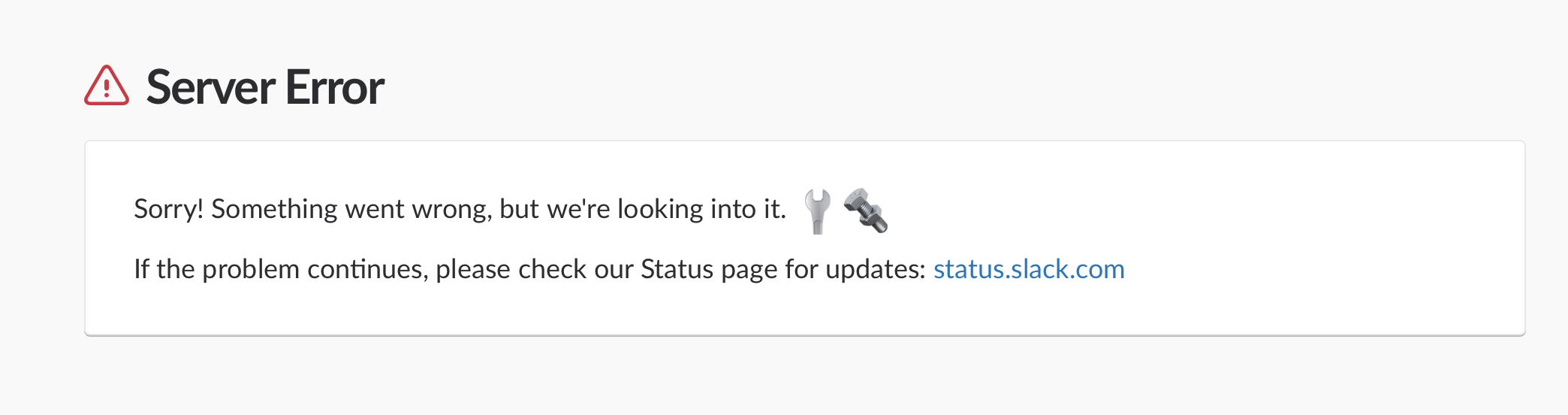Click the phrase "please check our"

pos(534,269)
